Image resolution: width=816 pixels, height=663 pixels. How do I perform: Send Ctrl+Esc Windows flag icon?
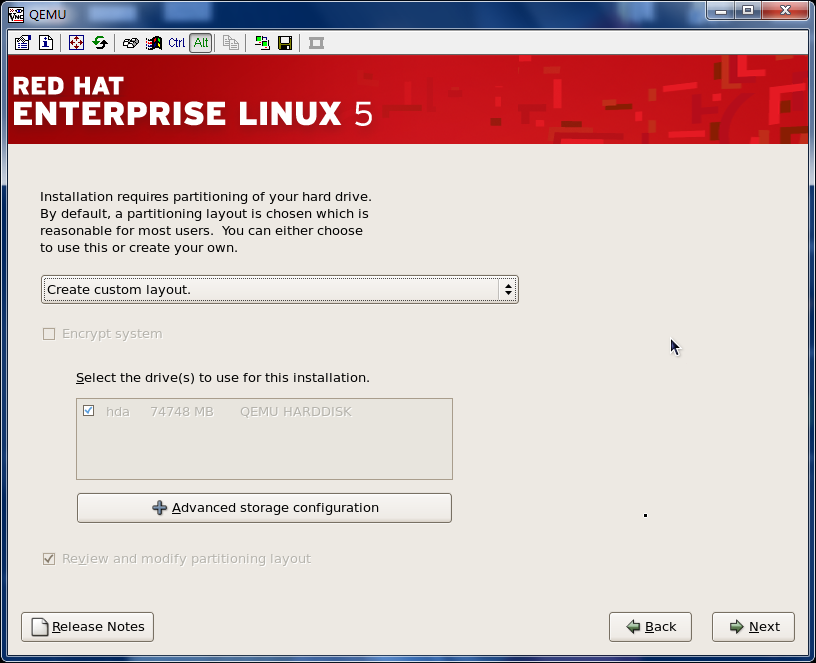[x=153, y=43]
